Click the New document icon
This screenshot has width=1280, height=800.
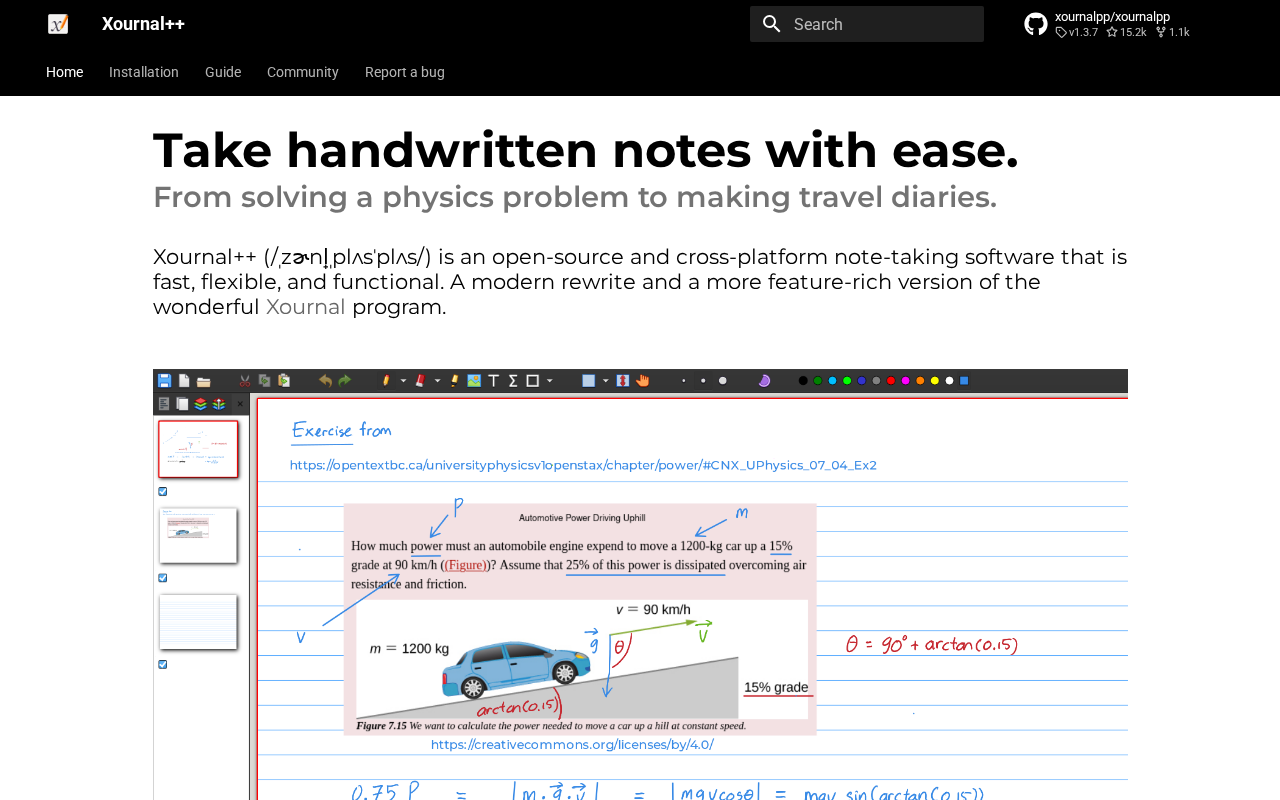click(x=184, y=381)
